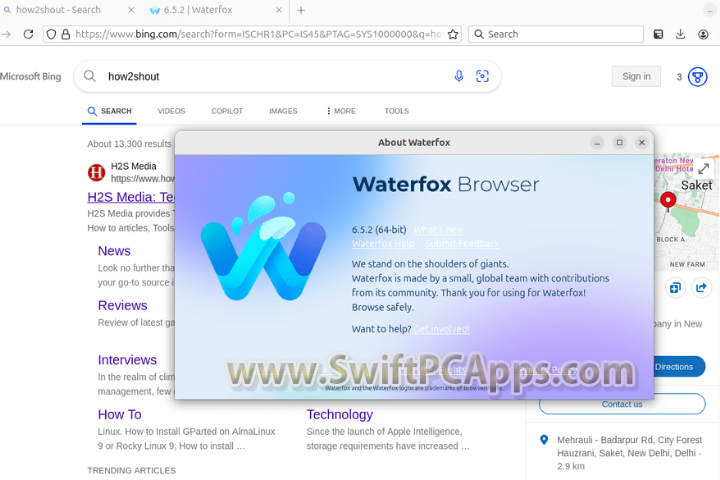
Task: Open the Reviews sitelink
Action: (123, 305)
